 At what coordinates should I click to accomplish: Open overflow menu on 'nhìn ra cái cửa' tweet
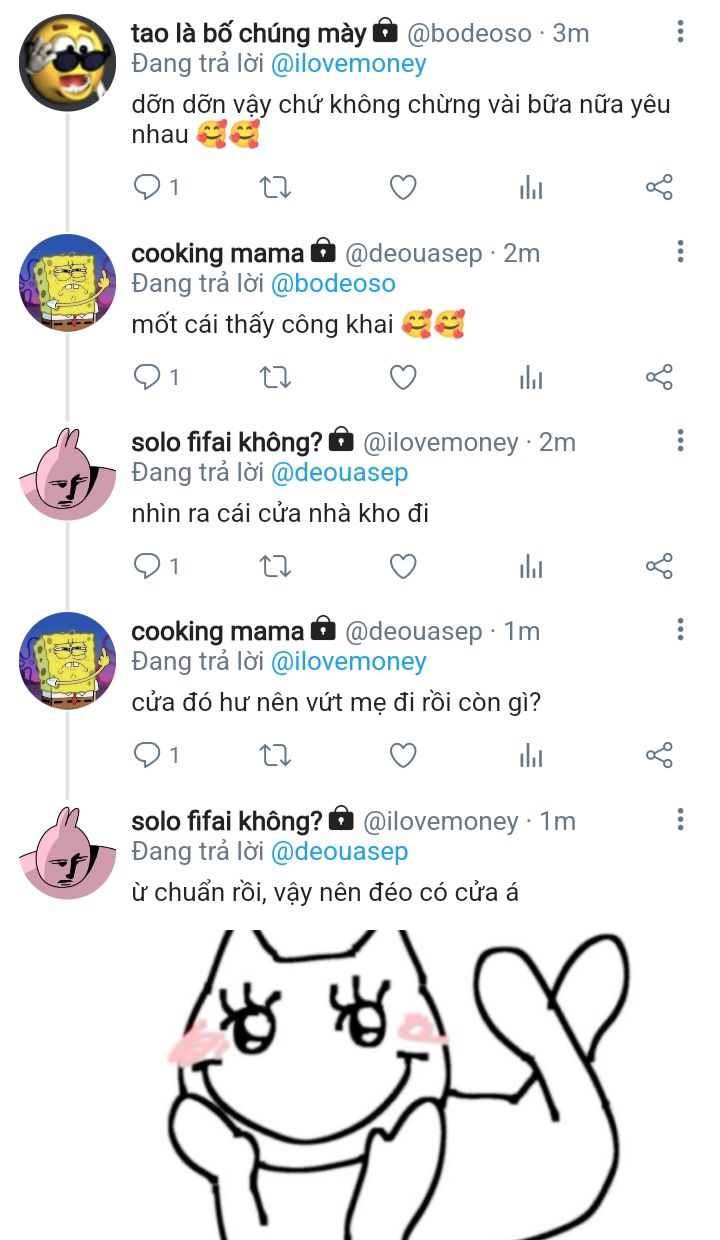680,441
